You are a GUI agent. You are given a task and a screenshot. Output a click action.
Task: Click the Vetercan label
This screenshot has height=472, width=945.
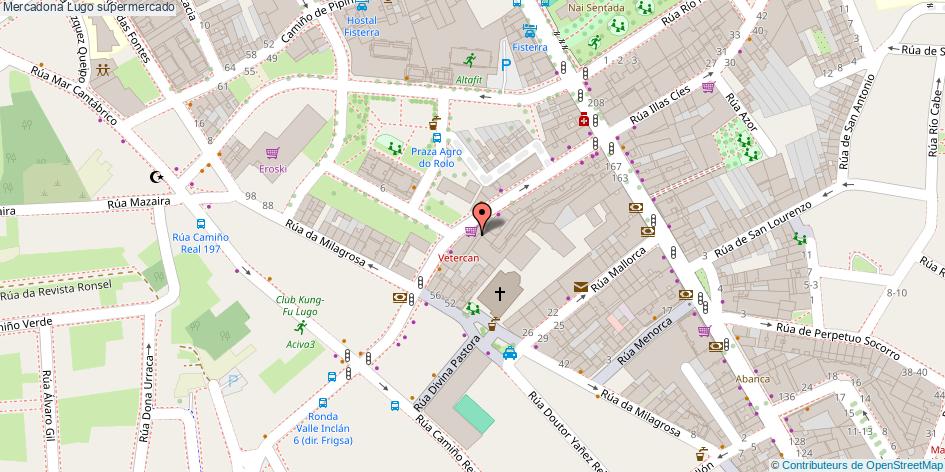point(459,258)
